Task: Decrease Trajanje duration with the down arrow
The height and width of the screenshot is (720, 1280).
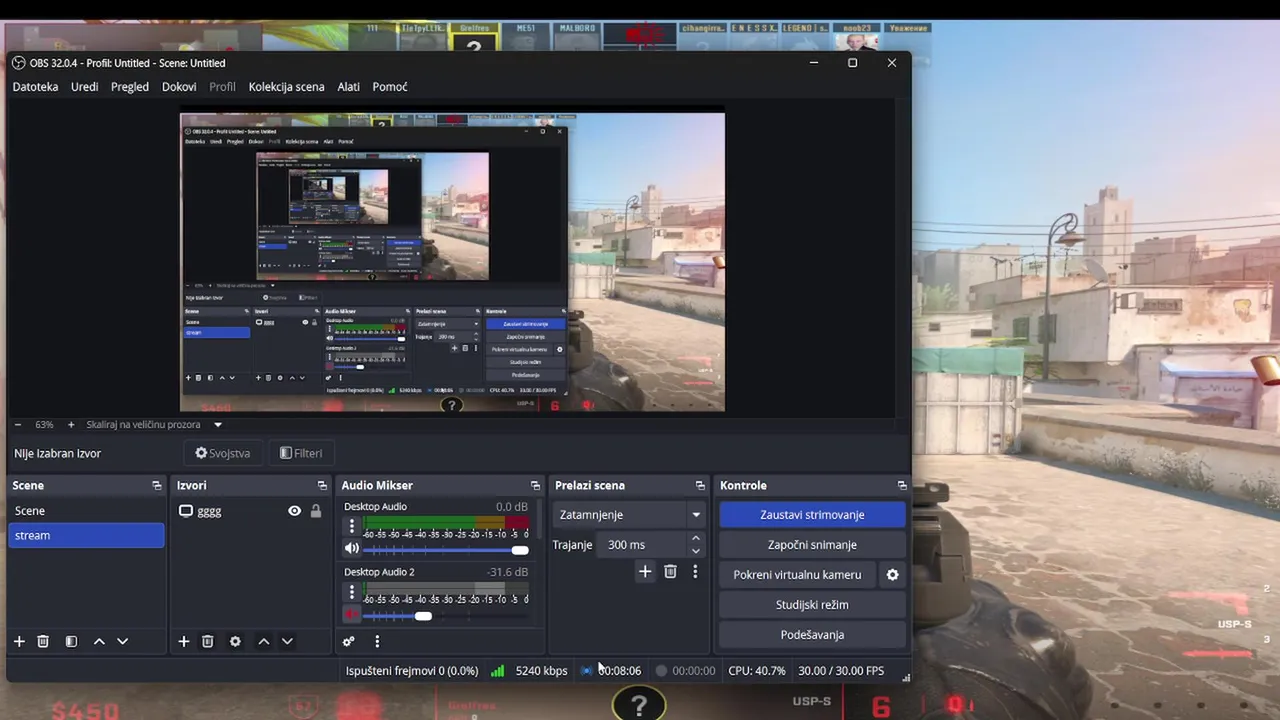Action: [696, 551]
